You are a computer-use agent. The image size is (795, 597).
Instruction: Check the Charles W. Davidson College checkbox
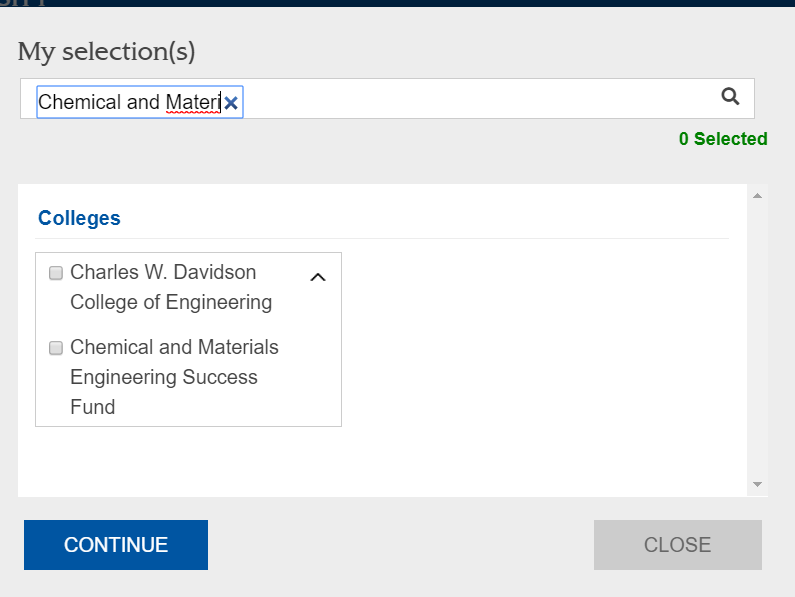(x=56, y=273)
